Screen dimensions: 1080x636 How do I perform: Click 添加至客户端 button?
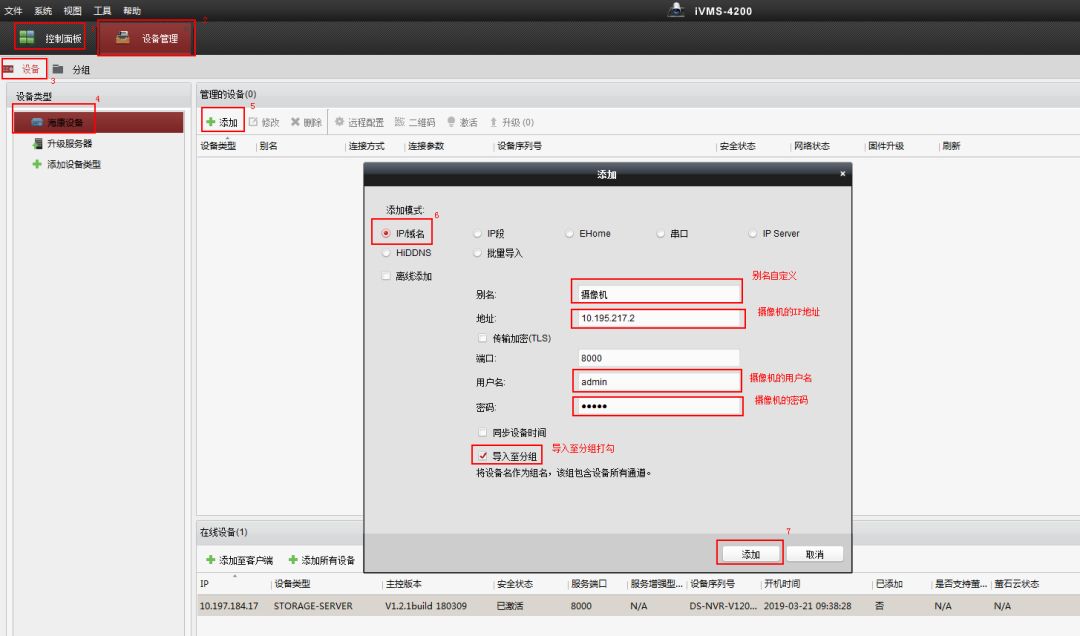pyautogui.click(x=239, y=560)
